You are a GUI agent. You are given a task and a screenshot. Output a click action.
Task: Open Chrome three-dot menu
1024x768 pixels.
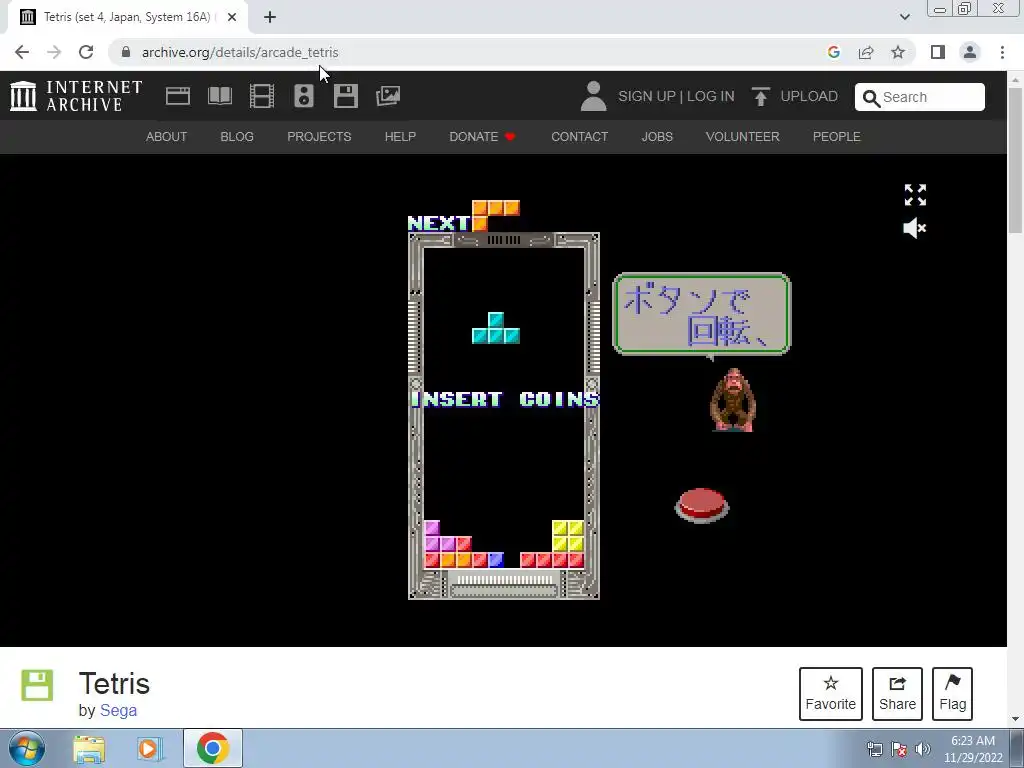1002,52
